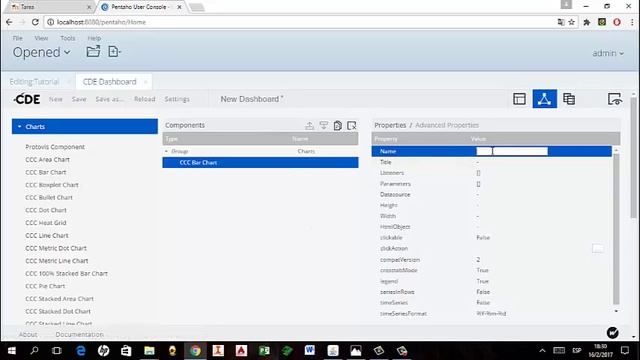Add a CCC Heat Grid
The width and height of the screenshot is (640, 360).
(x=46, y=223)
